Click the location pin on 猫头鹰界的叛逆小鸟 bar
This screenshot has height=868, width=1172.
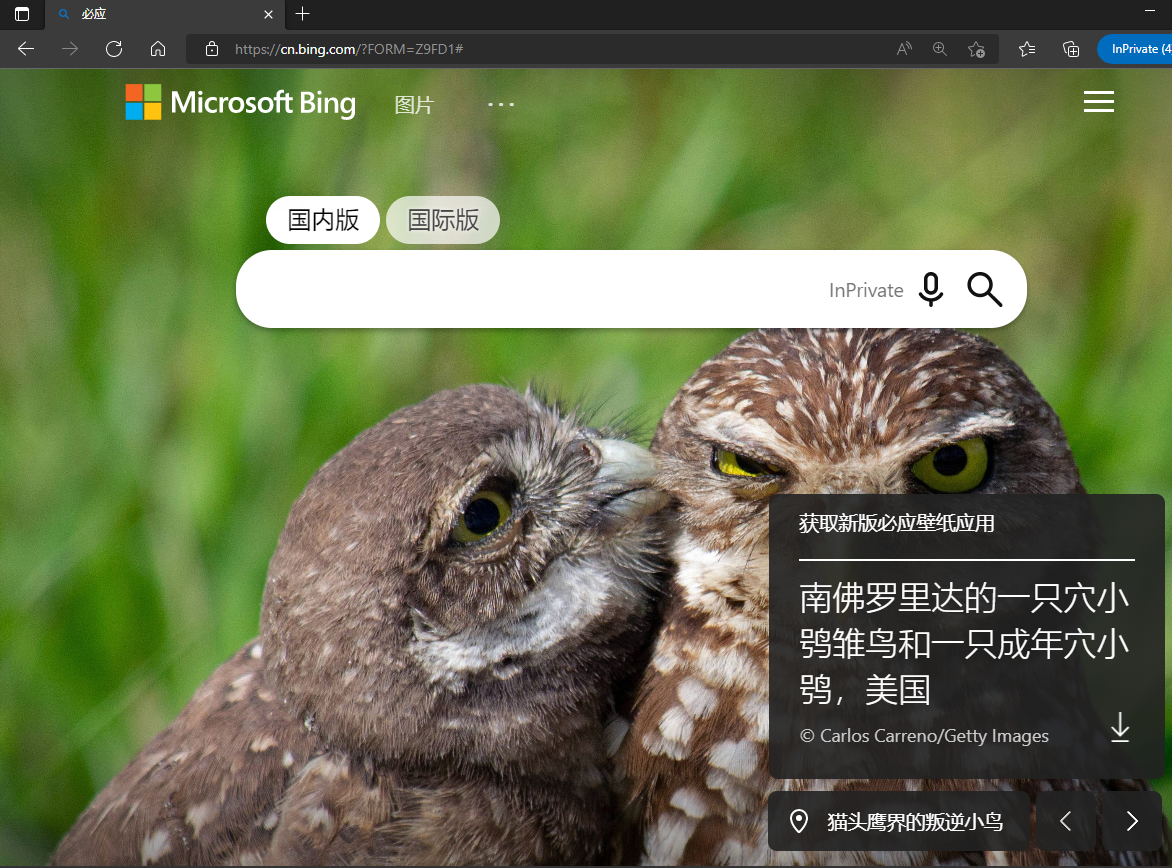(798, 820)
